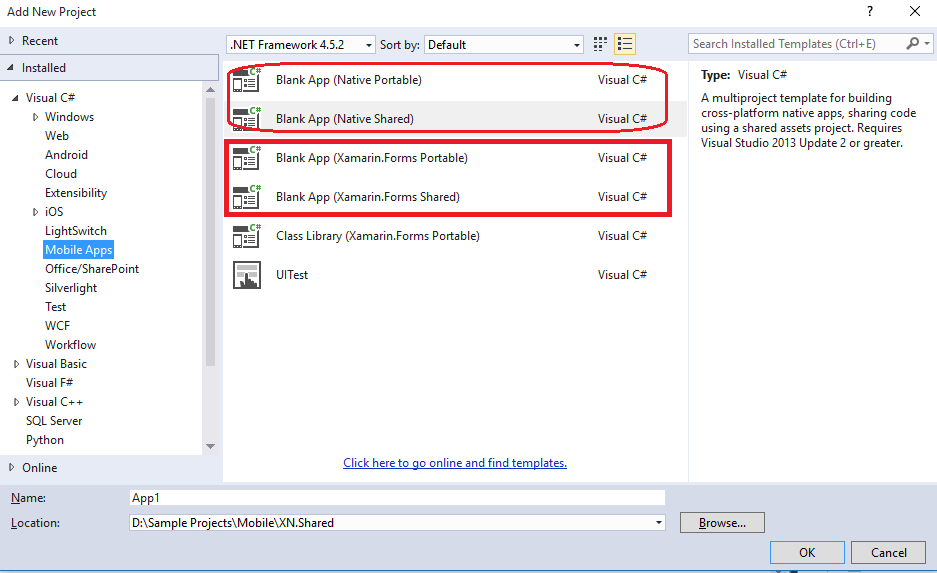Viewport: 937px width, 573px height.
Task: Select Blank App (Native Portable) template name
Action: coord(349,80)
